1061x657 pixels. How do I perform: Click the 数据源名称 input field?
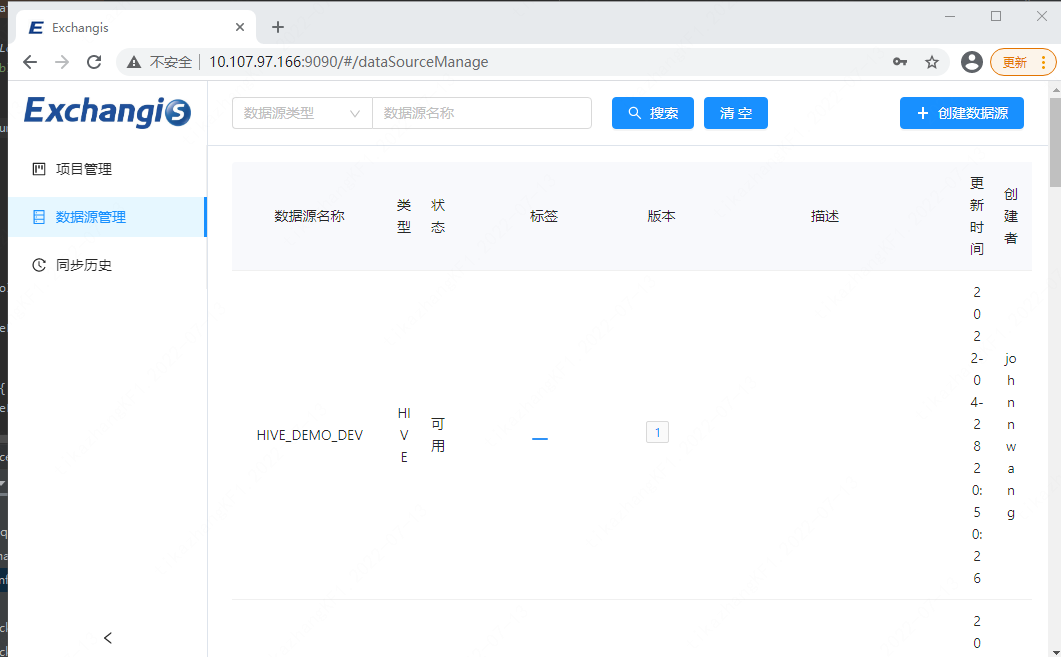482,113
